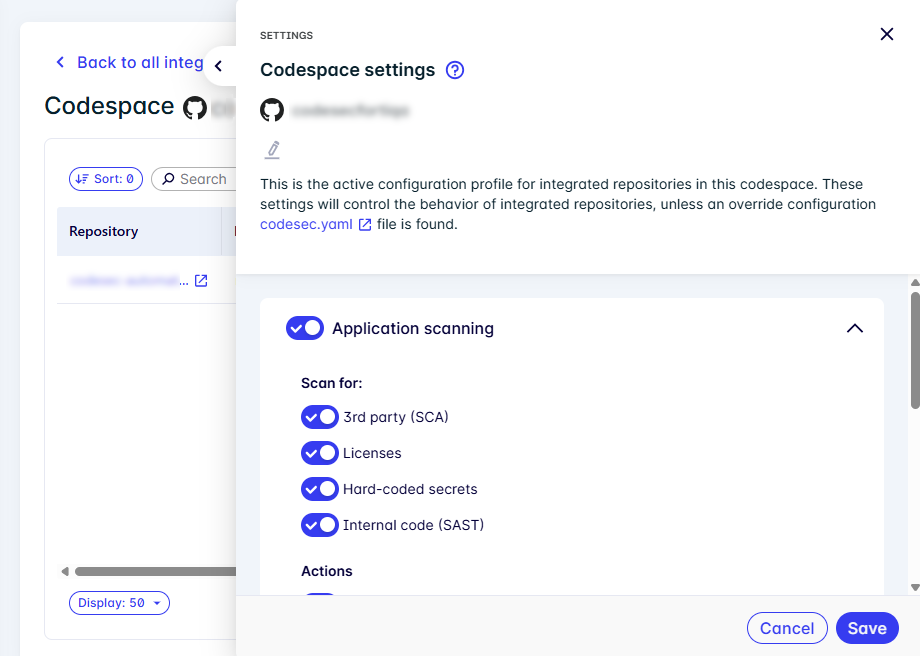Open repository external link icon

201,281
